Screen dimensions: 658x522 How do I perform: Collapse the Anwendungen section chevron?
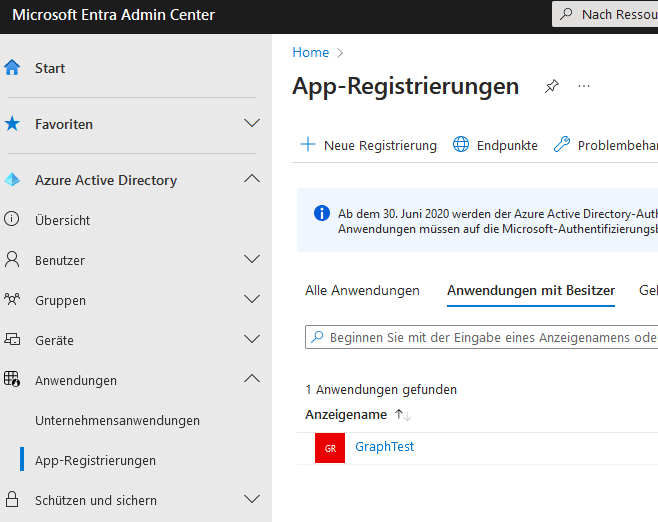click(x=252, y=380)
